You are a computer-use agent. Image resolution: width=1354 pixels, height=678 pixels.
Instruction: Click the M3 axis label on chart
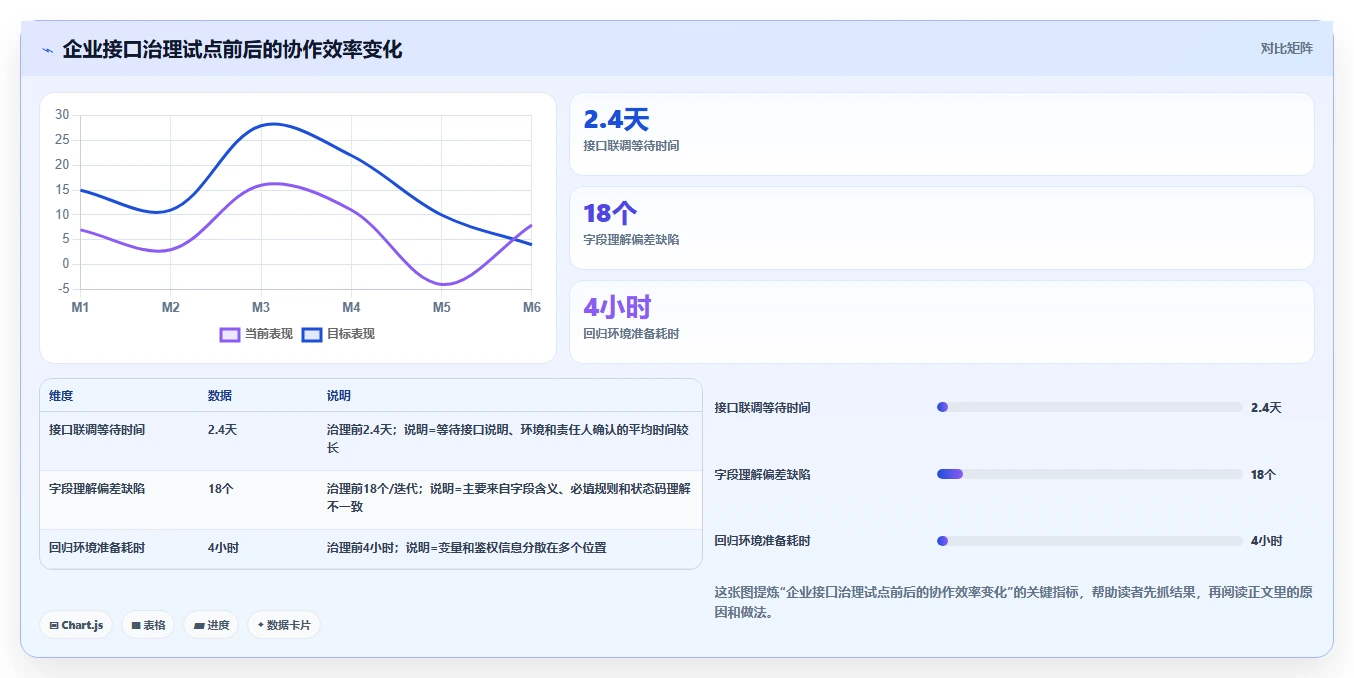(x=261, y=307)
